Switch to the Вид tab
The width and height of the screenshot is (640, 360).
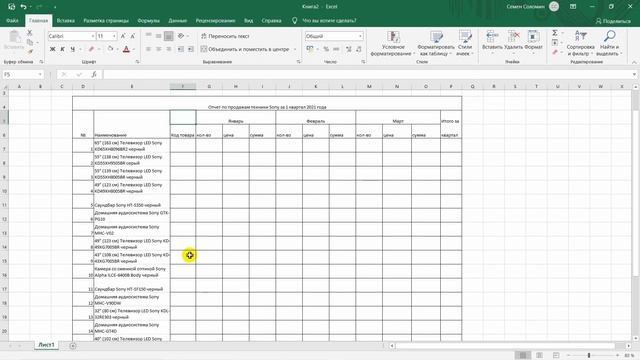[x=249, y=20]
